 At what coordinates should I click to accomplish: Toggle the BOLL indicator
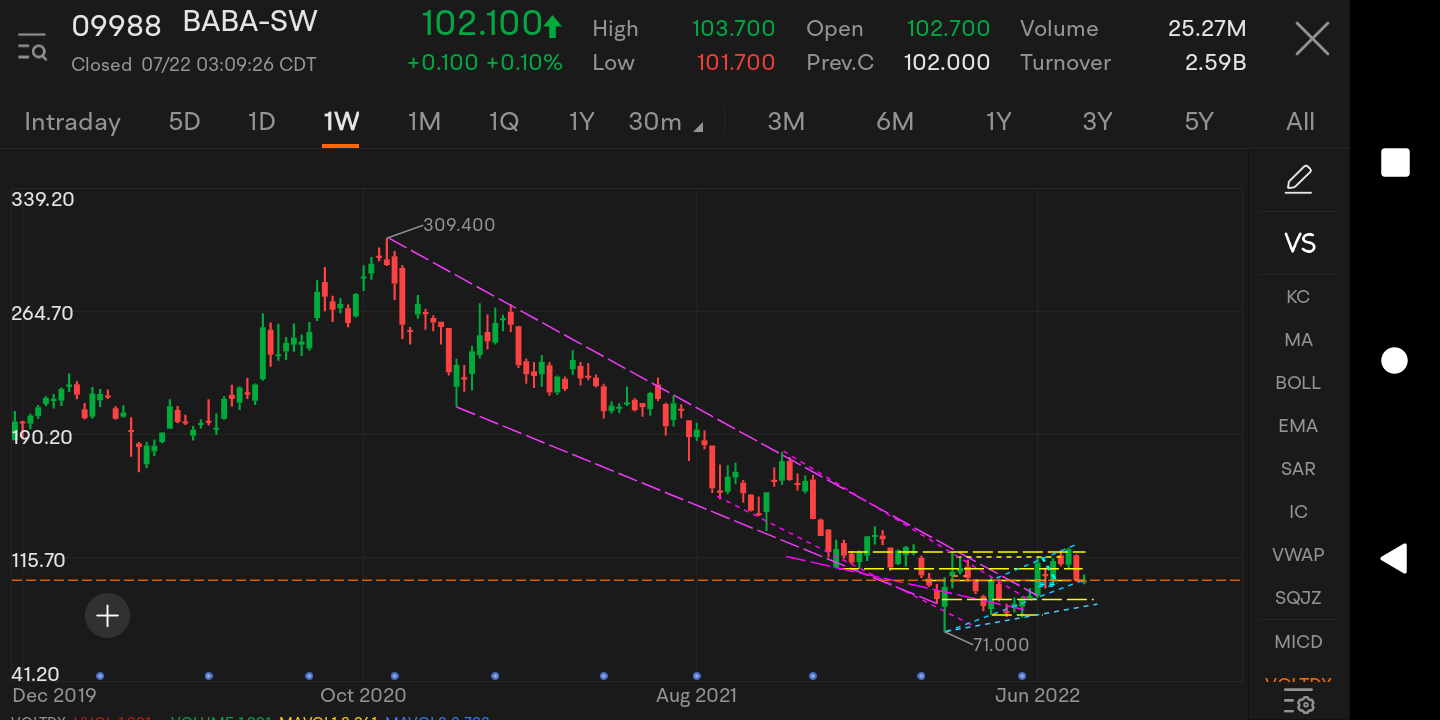[x=1298, y=383]
